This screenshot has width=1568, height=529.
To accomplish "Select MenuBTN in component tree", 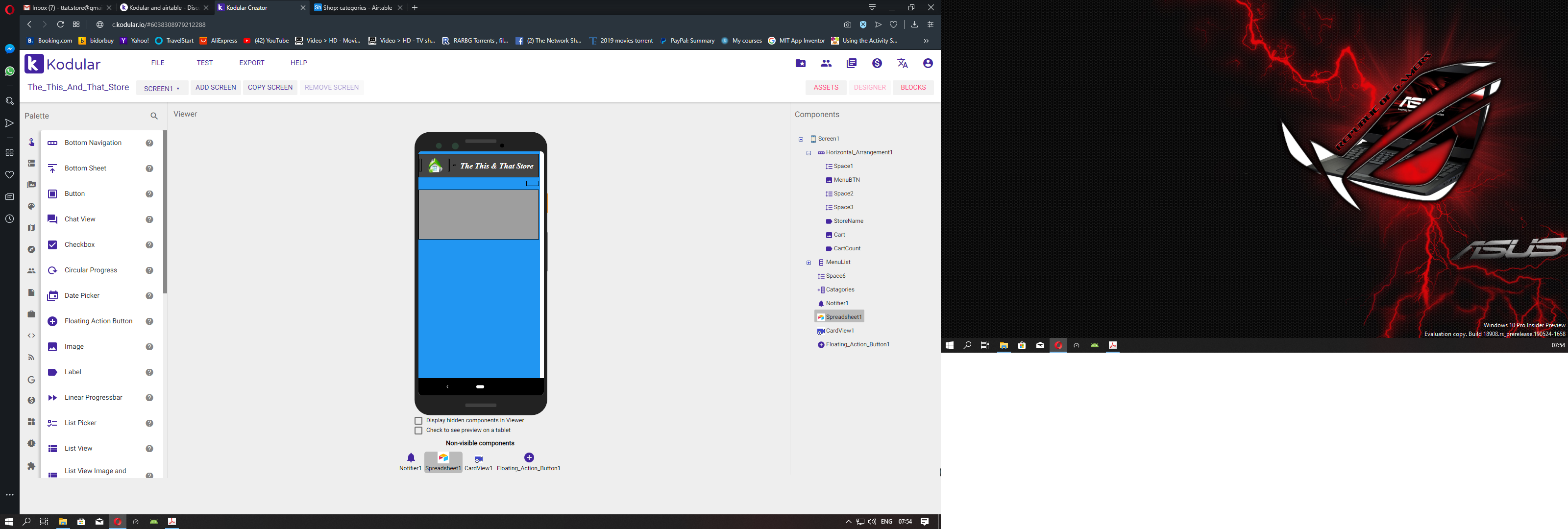I will pyautogui.click(x=846, y=180).
